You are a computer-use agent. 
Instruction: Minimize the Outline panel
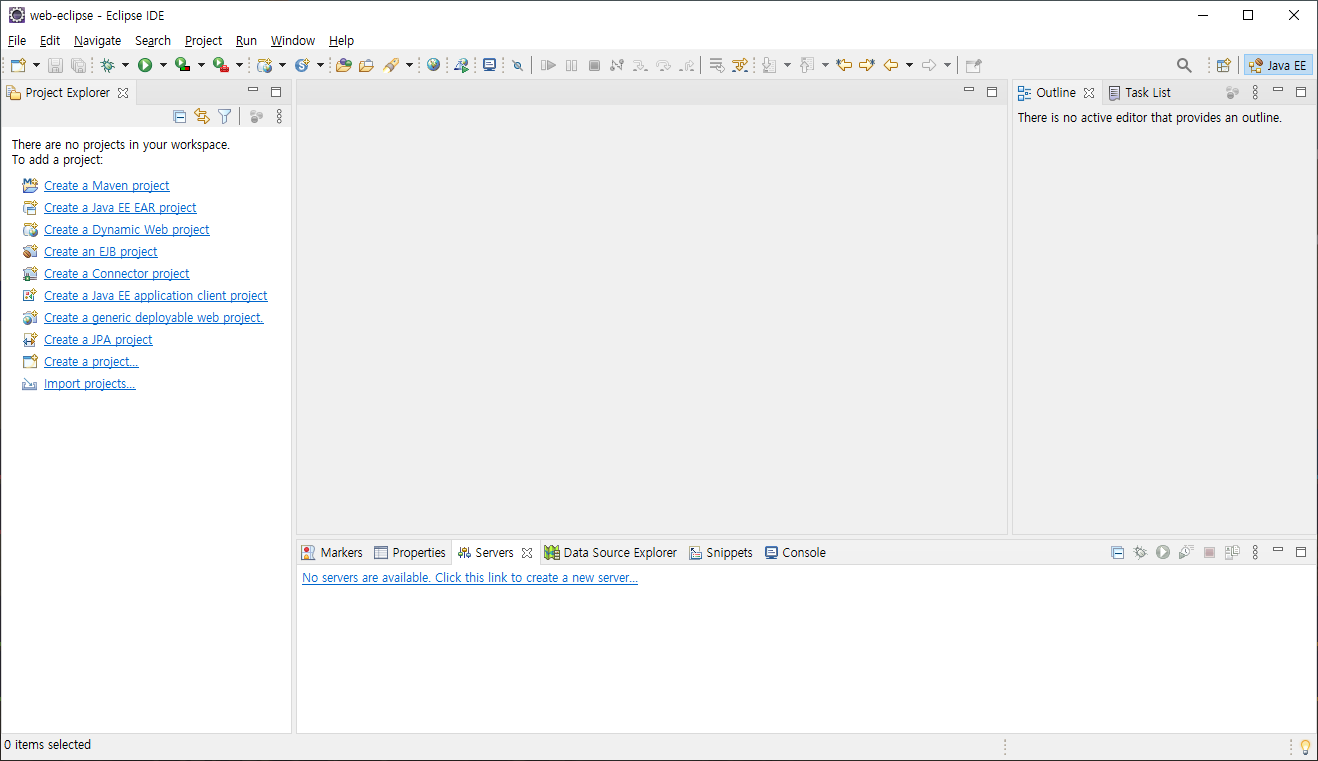coord(1278,91)
